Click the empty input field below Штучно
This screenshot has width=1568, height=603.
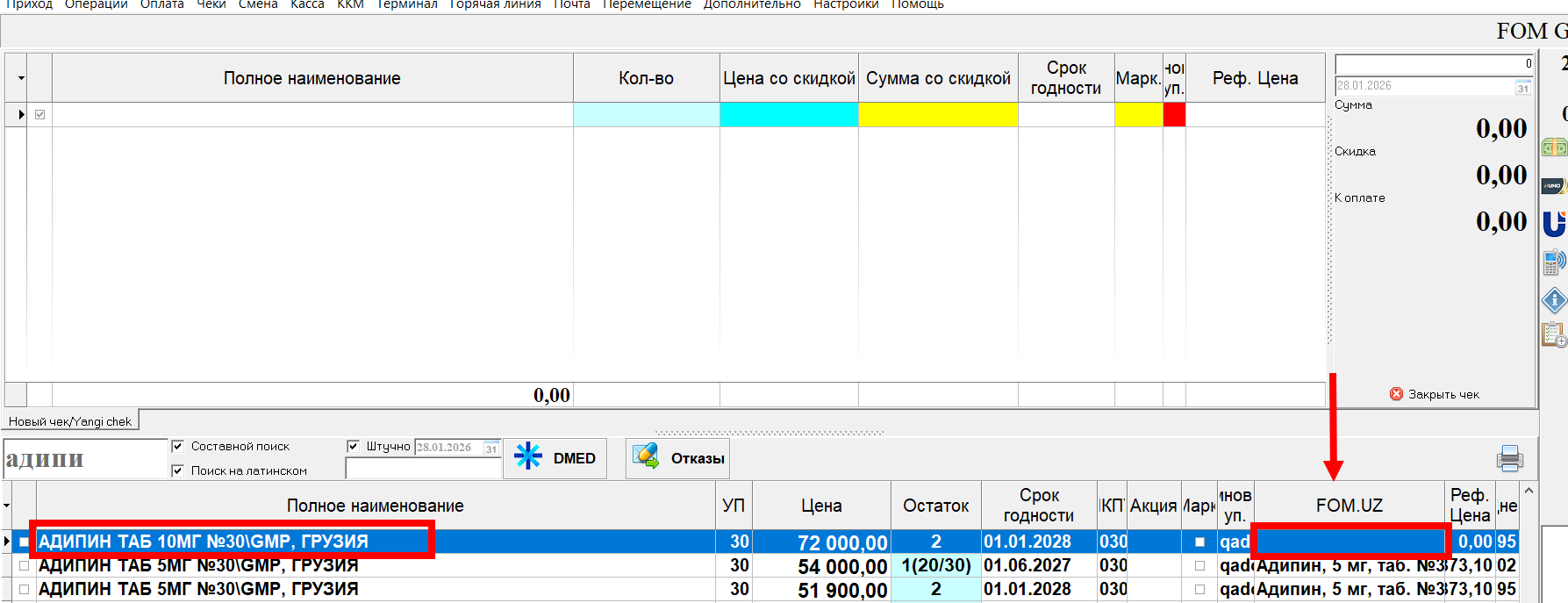pos(423,469)
